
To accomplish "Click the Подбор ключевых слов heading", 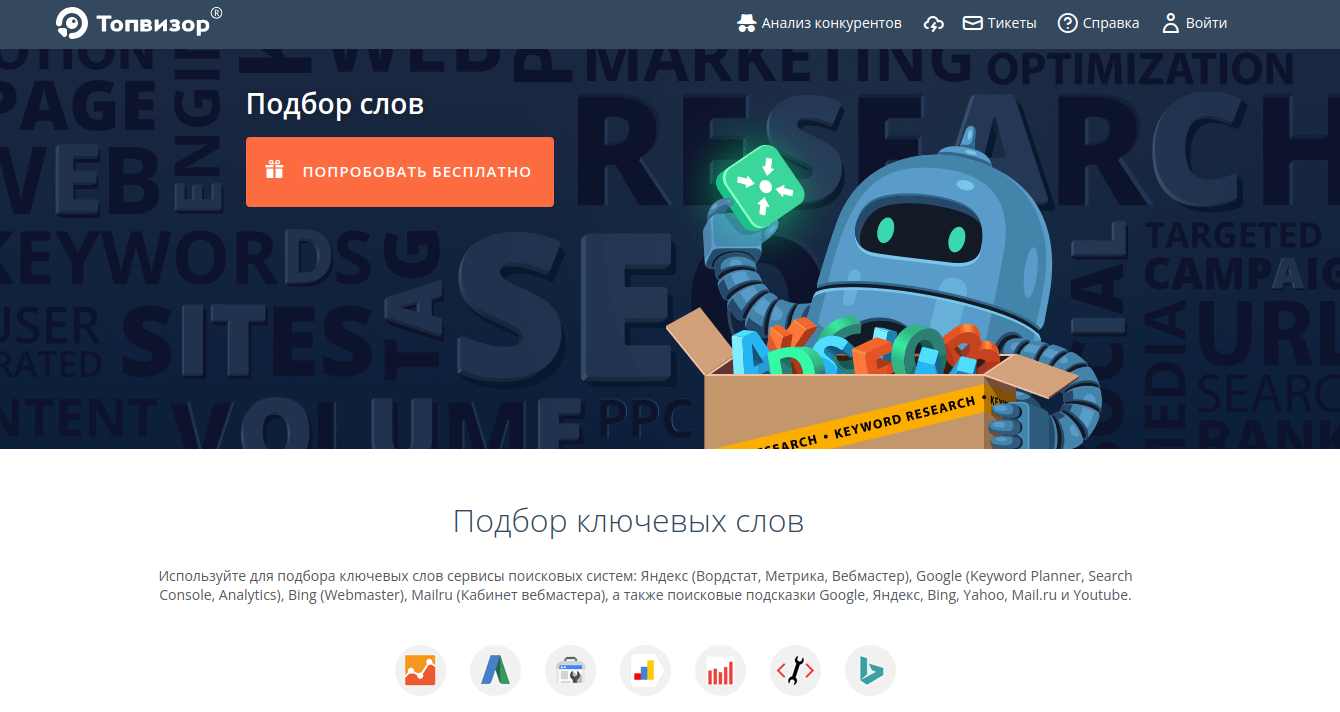I will [628, 521].
